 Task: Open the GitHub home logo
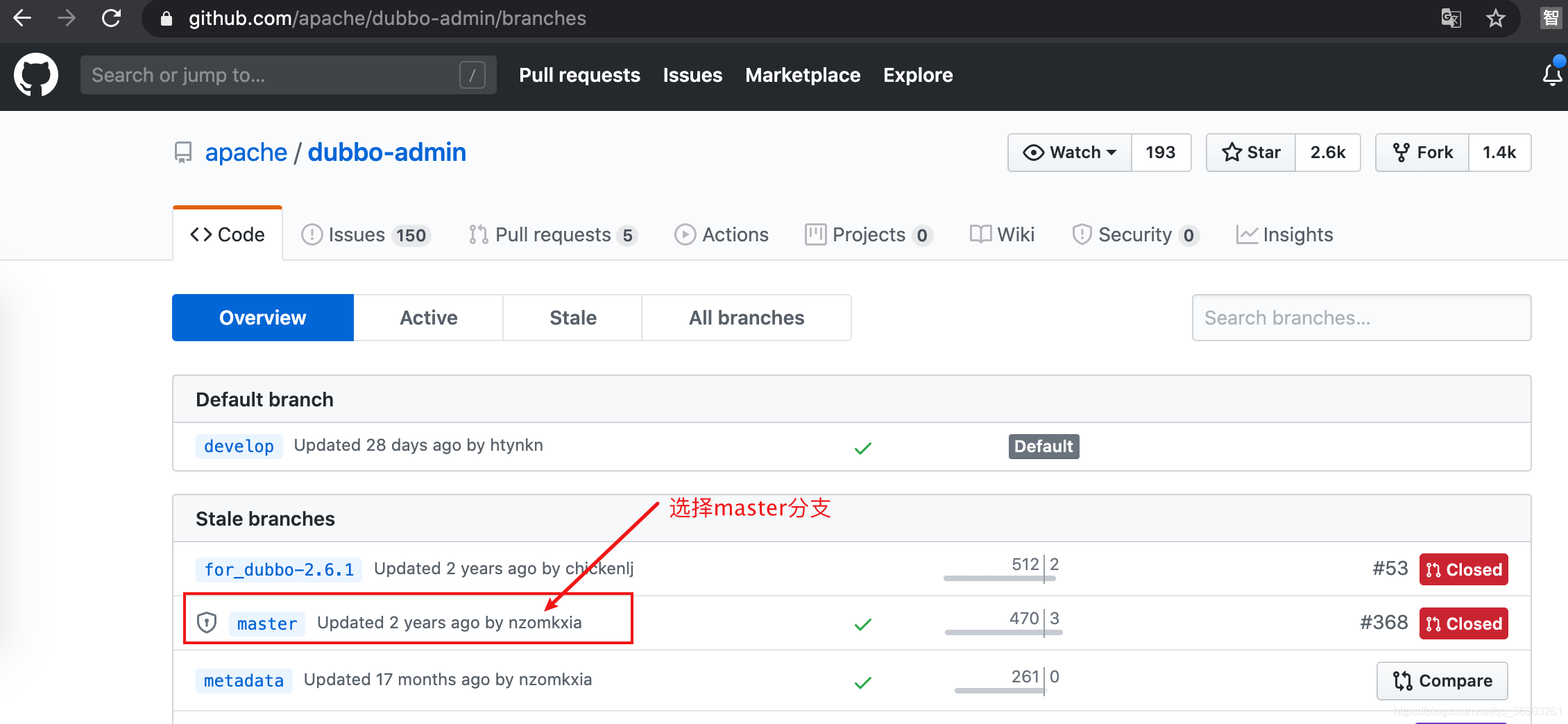coord(36,75)
